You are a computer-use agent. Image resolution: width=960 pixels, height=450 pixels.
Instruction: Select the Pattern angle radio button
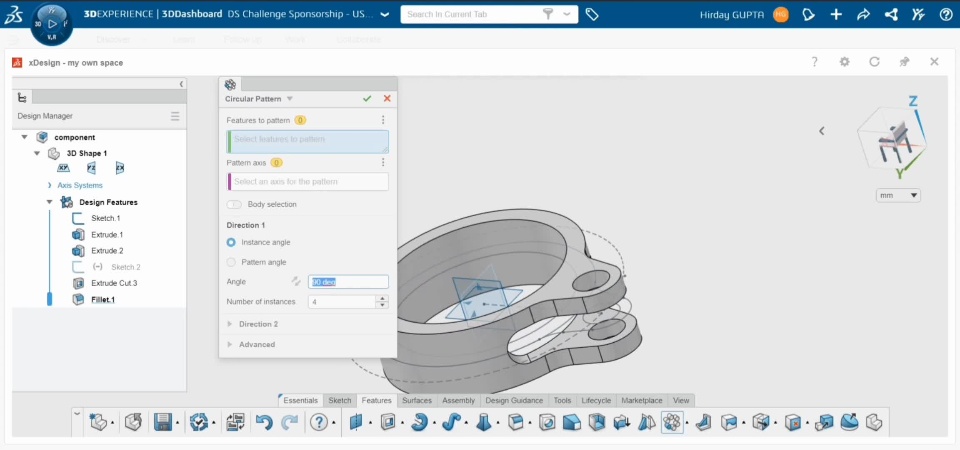231,262
